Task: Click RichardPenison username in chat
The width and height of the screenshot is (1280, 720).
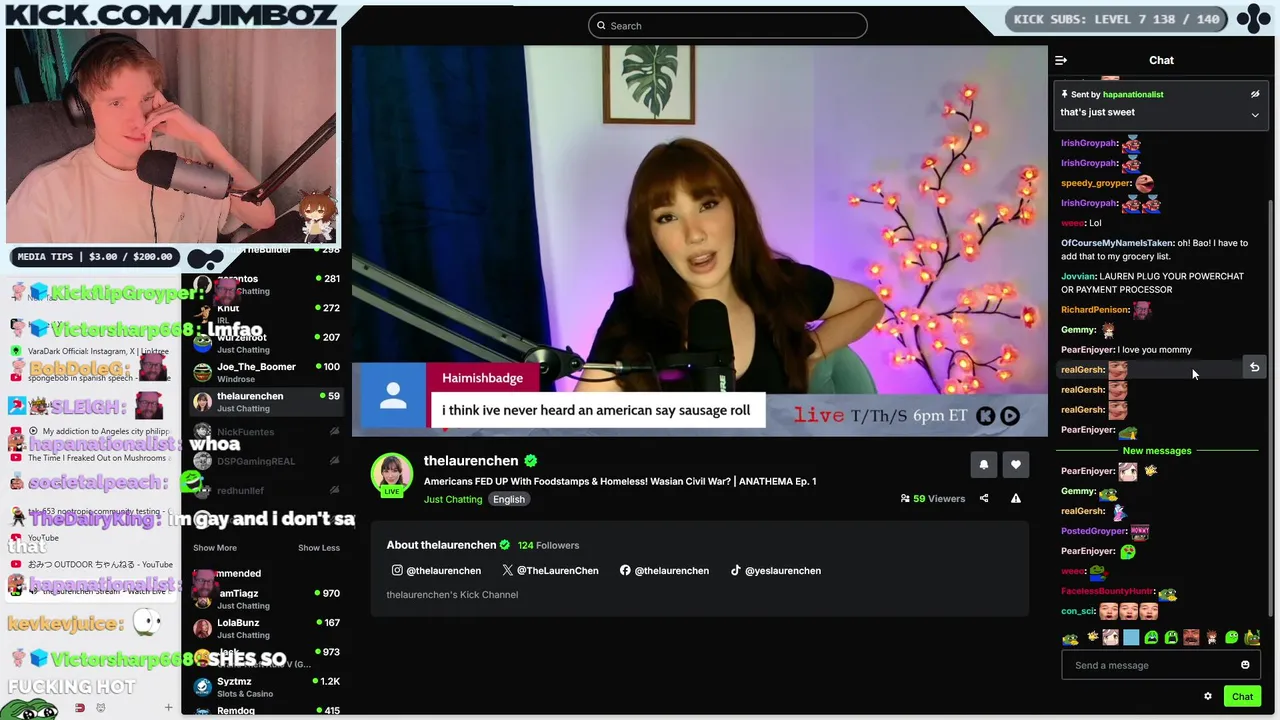Action: [1094, 310]
